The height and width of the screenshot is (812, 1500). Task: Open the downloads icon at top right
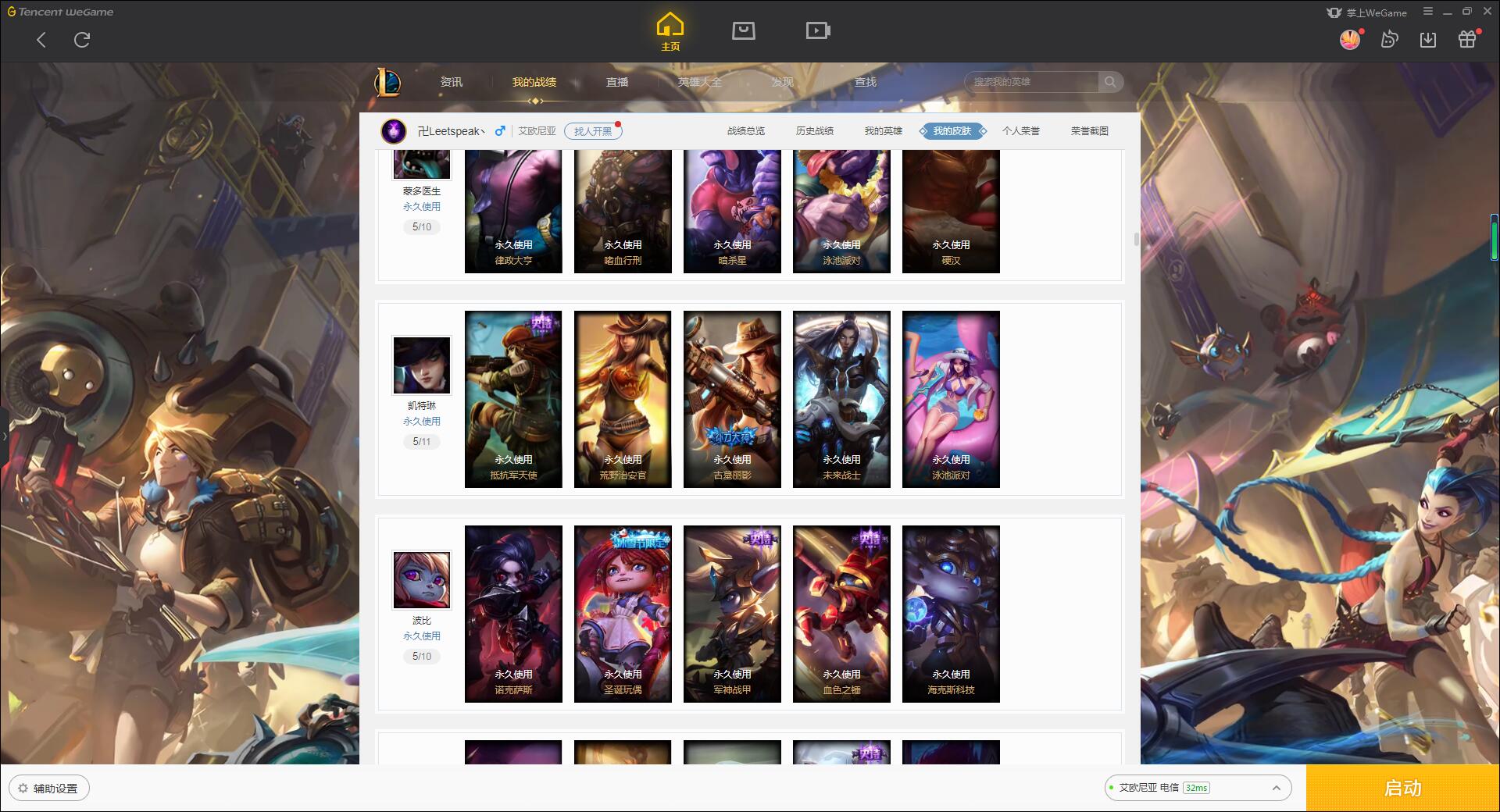coord(1428,40)
